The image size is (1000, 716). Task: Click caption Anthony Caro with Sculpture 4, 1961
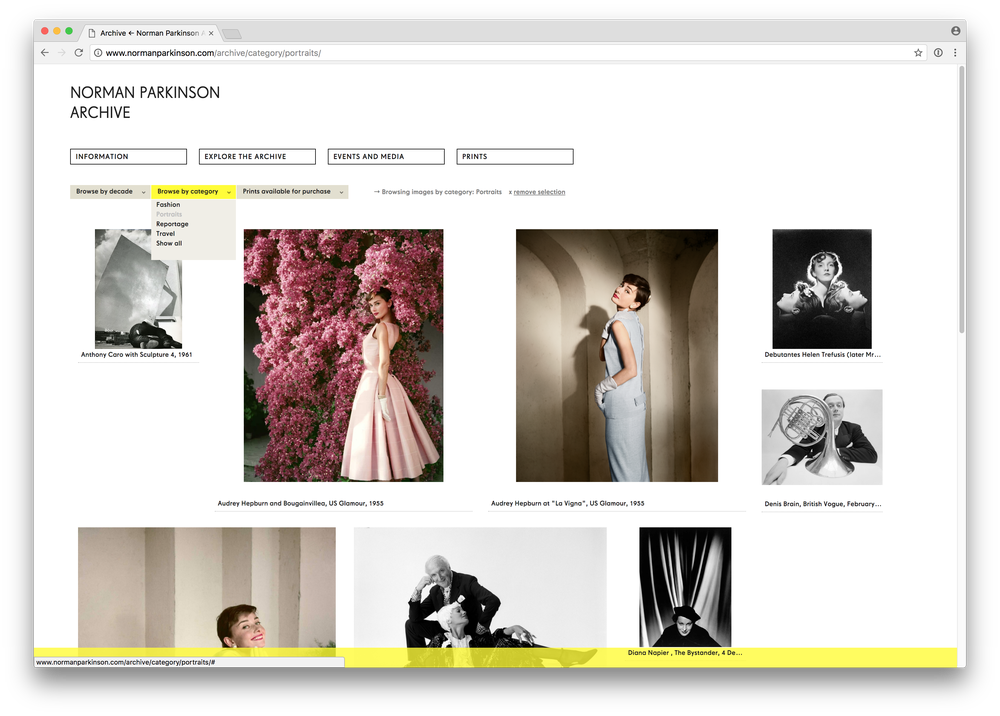point(136,354)
